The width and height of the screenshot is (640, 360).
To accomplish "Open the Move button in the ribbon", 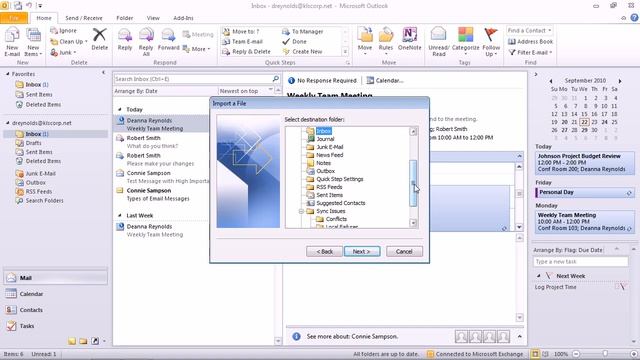I will [364, 42].
